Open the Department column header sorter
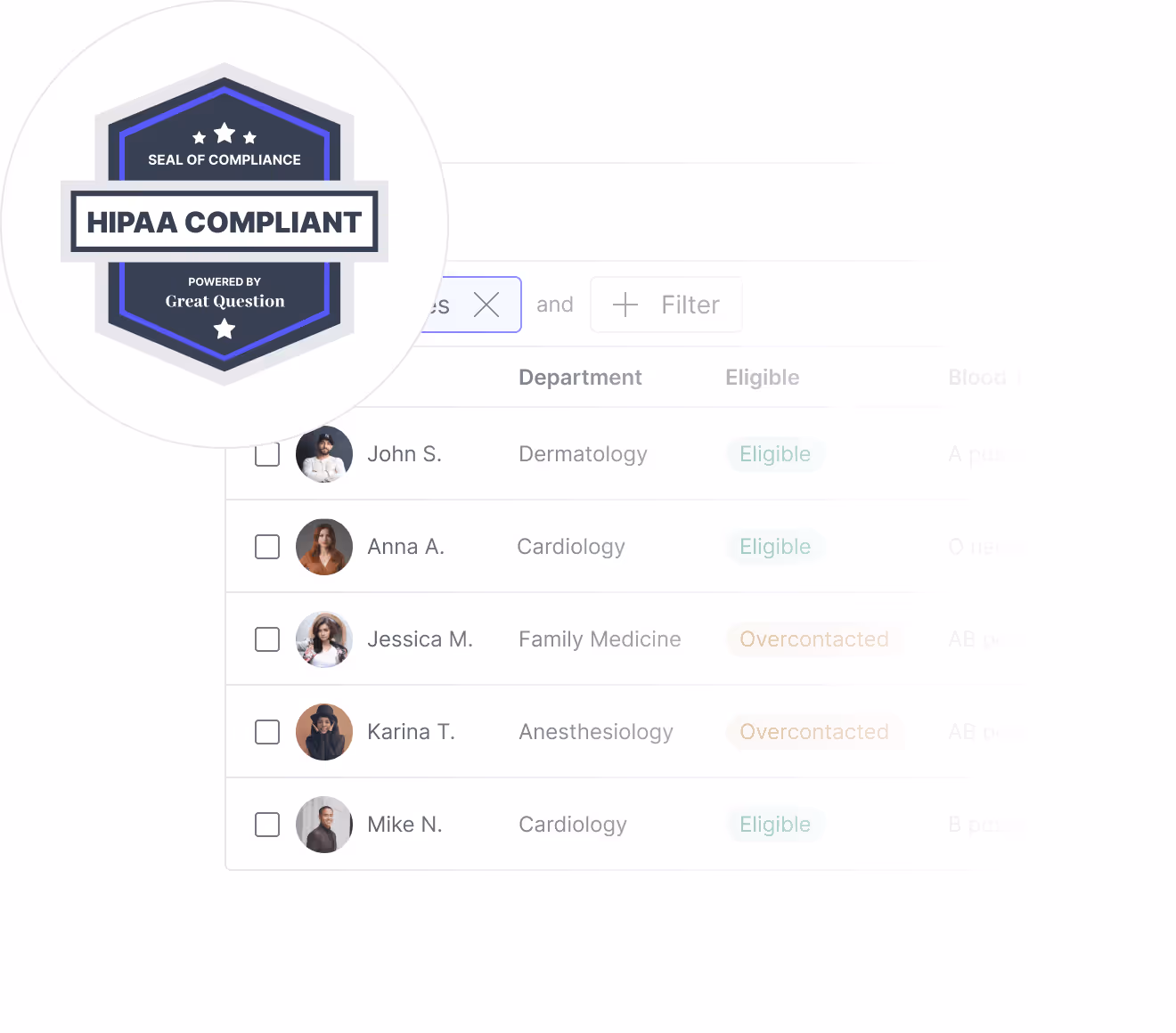The image size is (1176, 1033). pos(580,377)
